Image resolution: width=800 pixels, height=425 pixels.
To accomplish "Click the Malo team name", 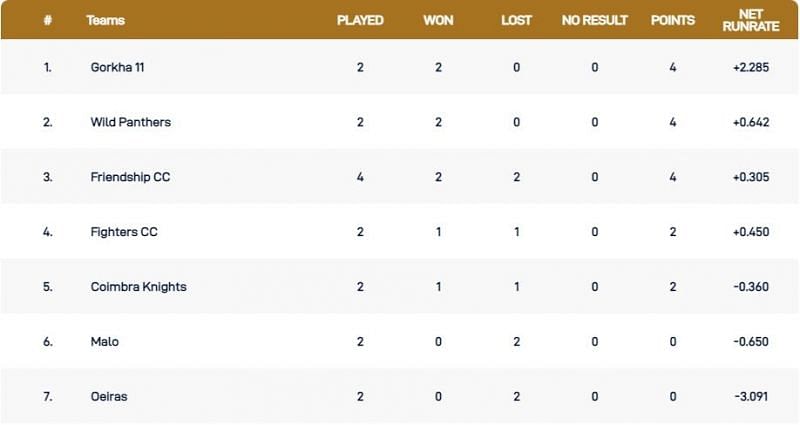I will [x=104, y=341].
